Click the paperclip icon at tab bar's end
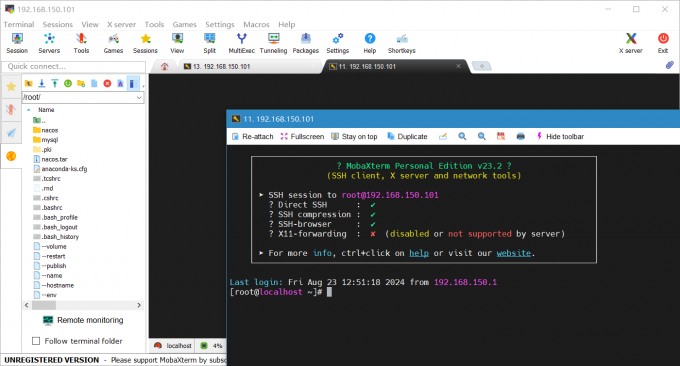Viewport: 680px width, 366px height. pyautogui.click(x=670, y=65)
